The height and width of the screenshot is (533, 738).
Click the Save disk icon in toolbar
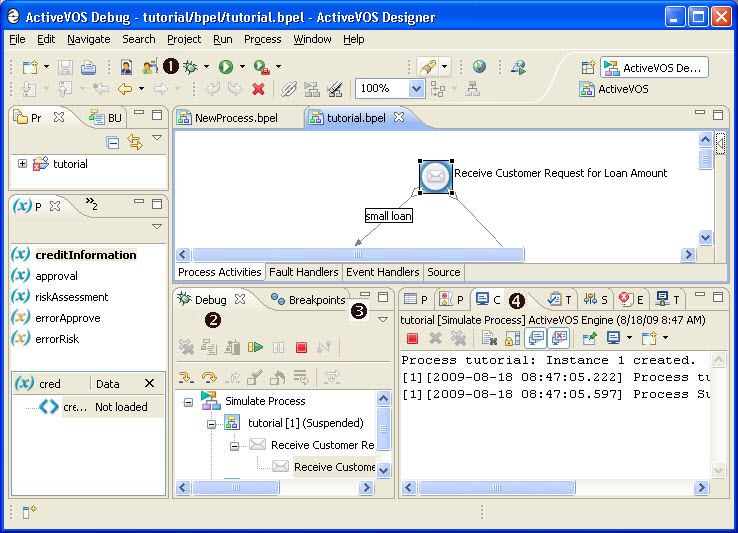65,67
